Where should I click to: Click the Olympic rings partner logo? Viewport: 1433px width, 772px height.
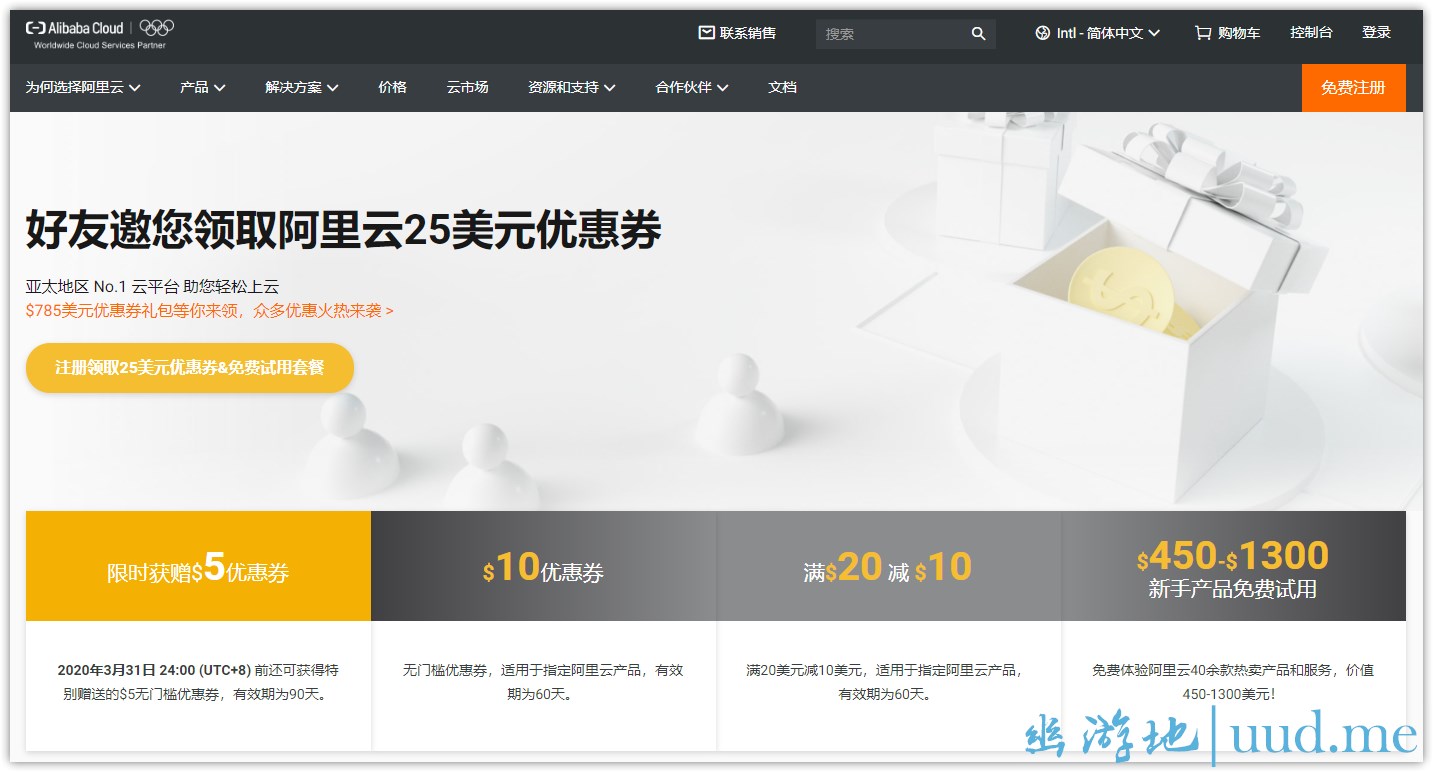pos(156,28)
